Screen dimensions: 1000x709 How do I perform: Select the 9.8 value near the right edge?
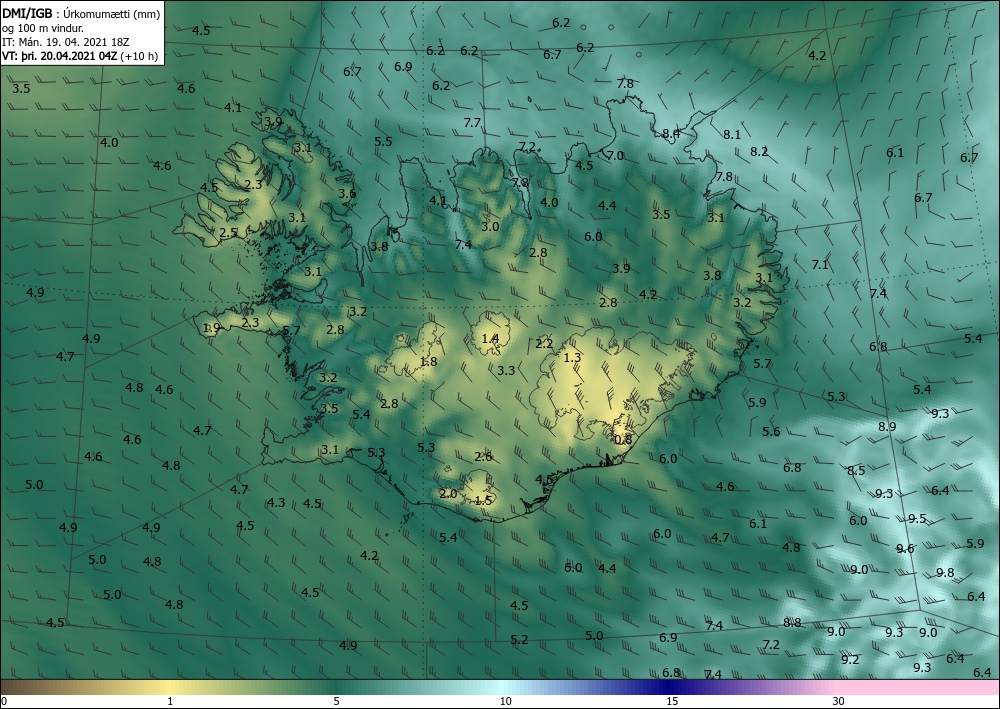(x=945, y=573)
